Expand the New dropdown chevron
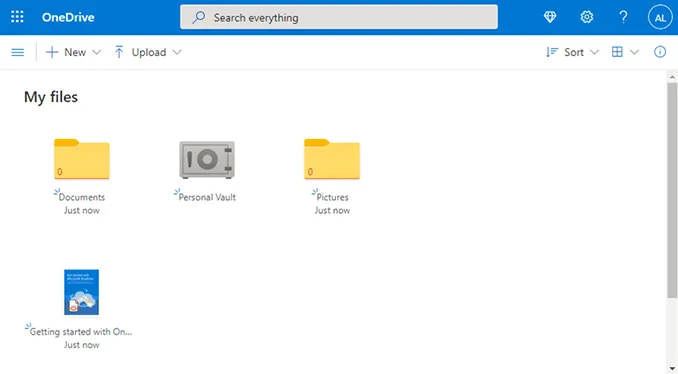Image resolution: width=678 pixels, height=374 pixels. 97,52
